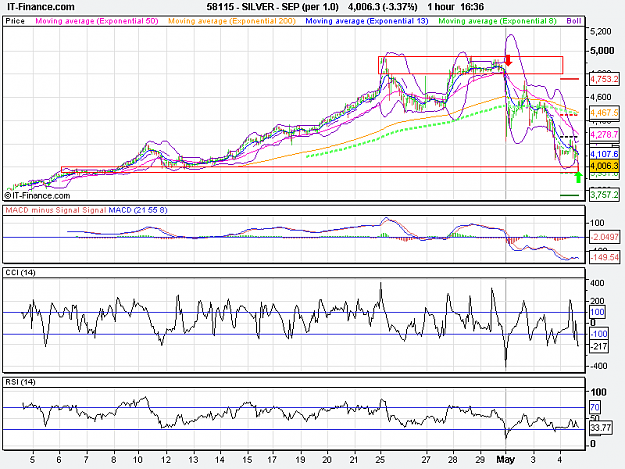The image size is (625, 469).
Task: Select the boxed -100 level in CCI panel
Action: coord(599,334)
